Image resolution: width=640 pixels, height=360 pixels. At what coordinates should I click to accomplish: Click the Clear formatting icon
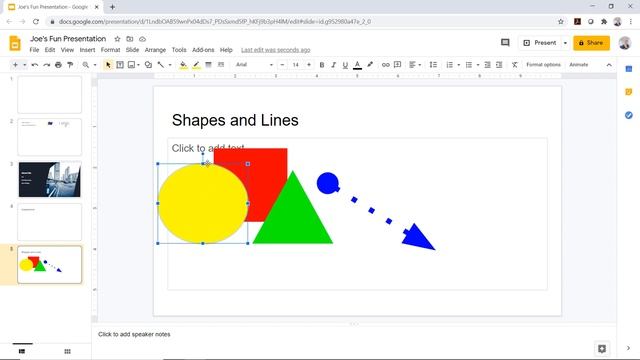click(515, 65)
